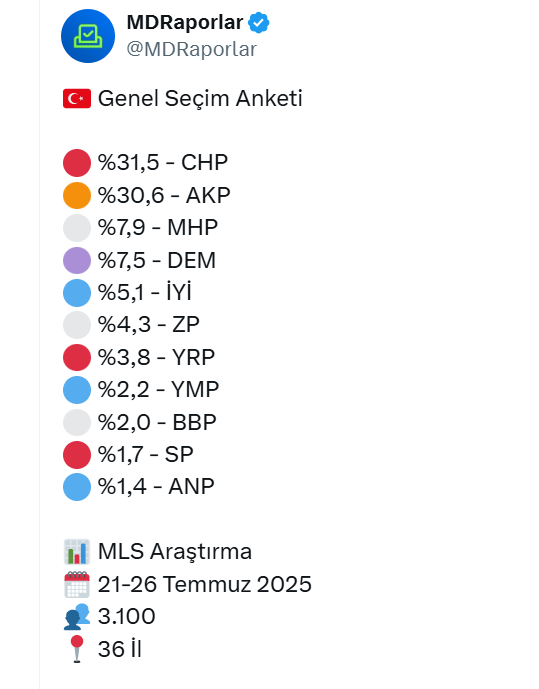Click the red circle beside CHP
The width and height of the screenshot is (539, 689).
[x=77, y=163]
